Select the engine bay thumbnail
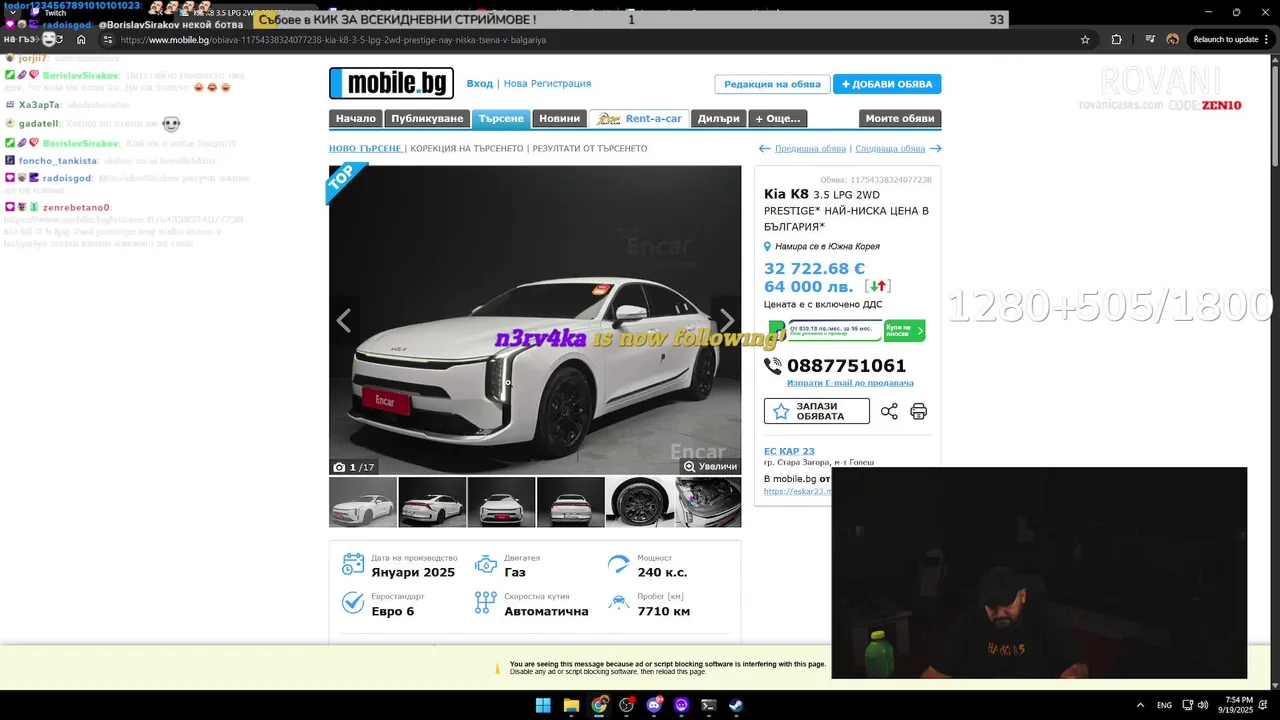Screen dimensions: 1280x720 709,502
